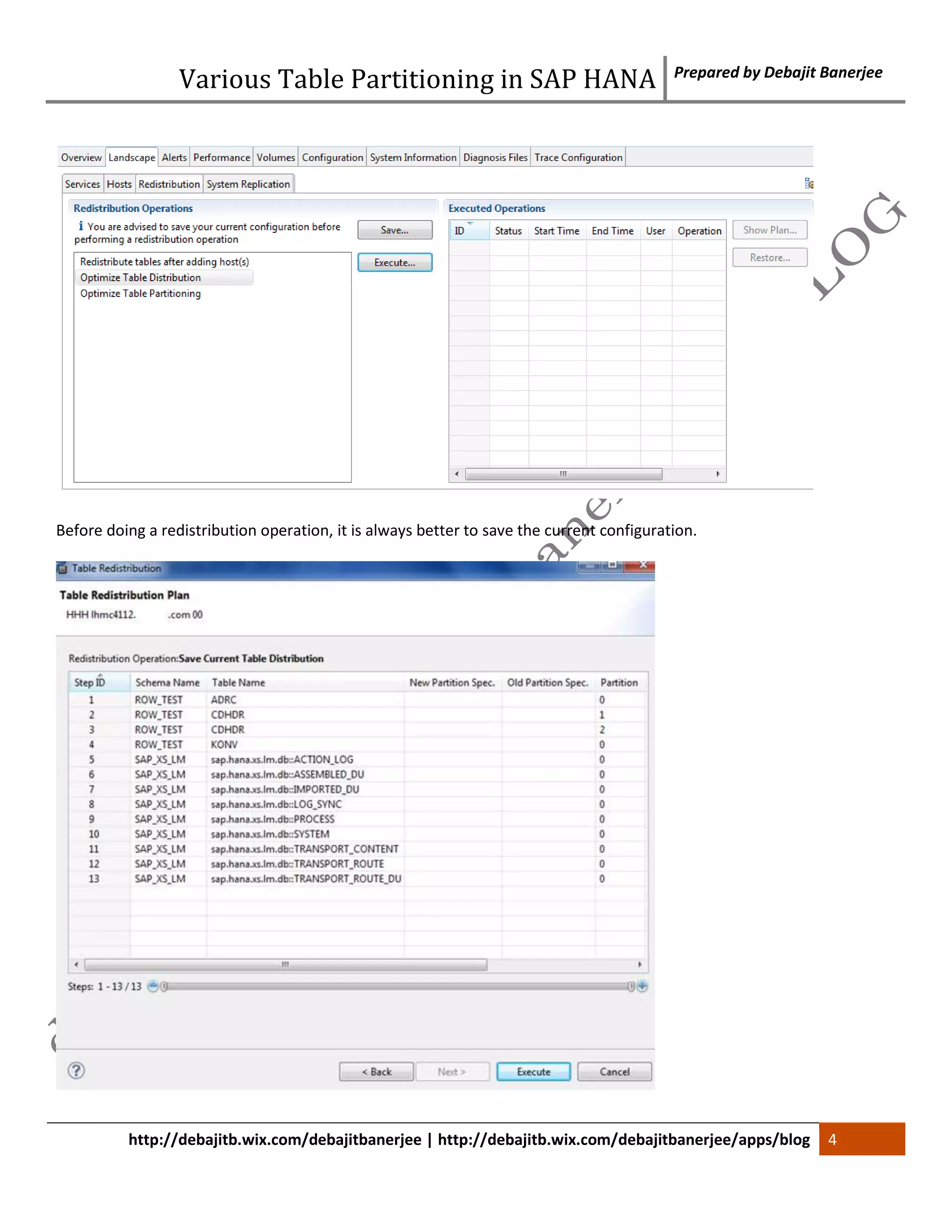Sort Executed Operations by ID column
This screenshot has width=952, height=1232.
pos(469,231)
